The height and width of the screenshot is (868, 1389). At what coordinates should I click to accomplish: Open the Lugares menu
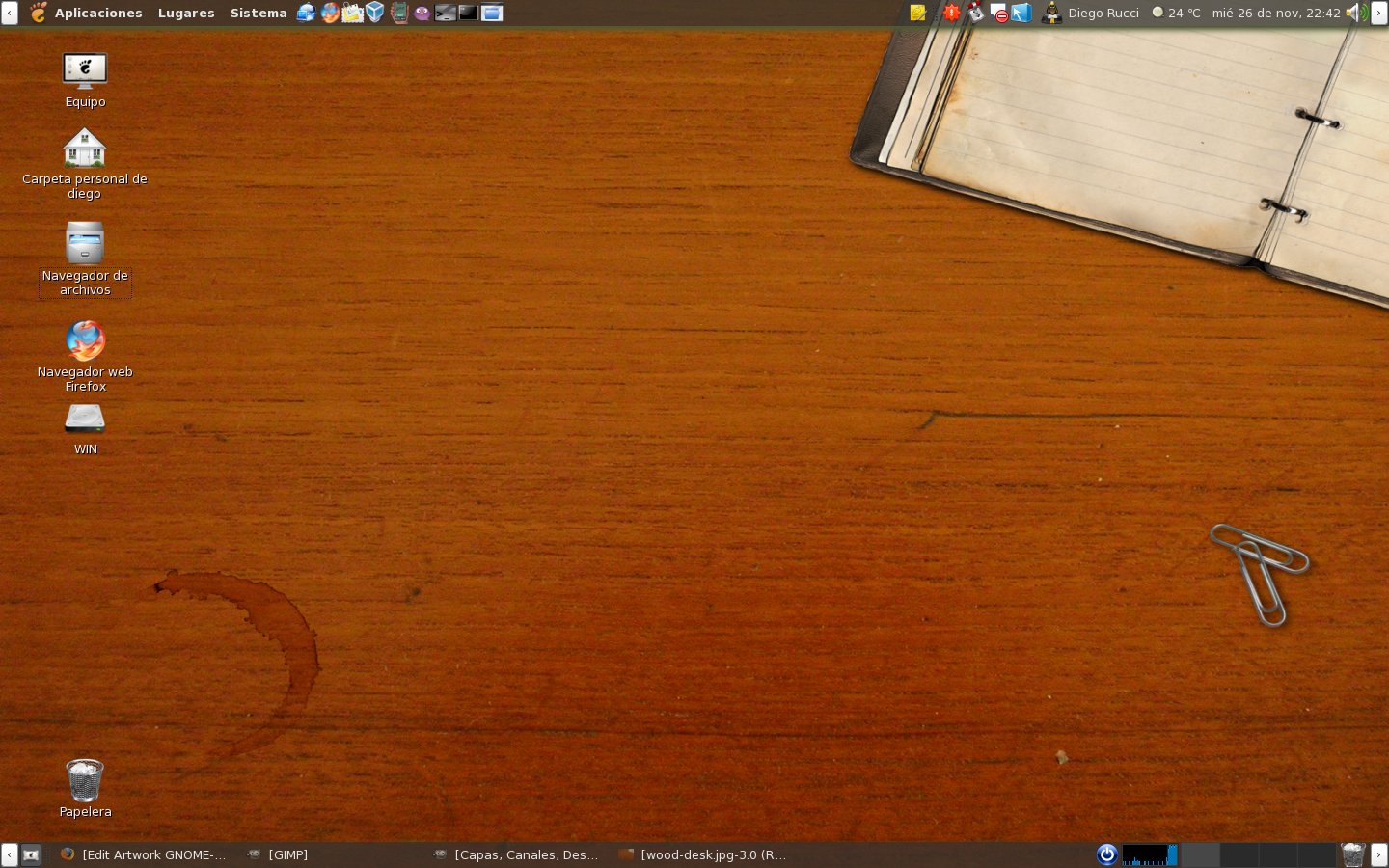186,14
